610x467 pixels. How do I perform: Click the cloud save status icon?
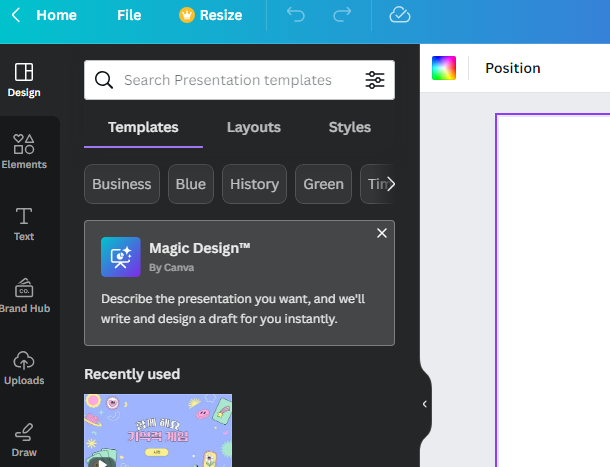pos(400,15)
